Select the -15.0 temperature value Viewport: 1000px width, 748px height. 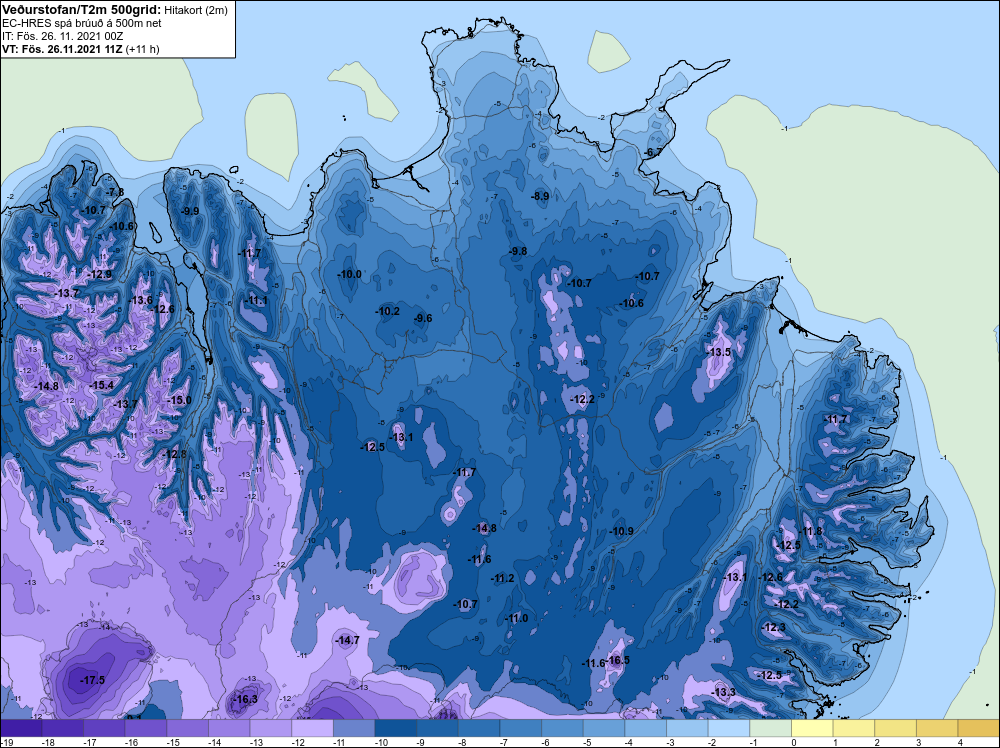pyautogui.click(x=180, y=400)
